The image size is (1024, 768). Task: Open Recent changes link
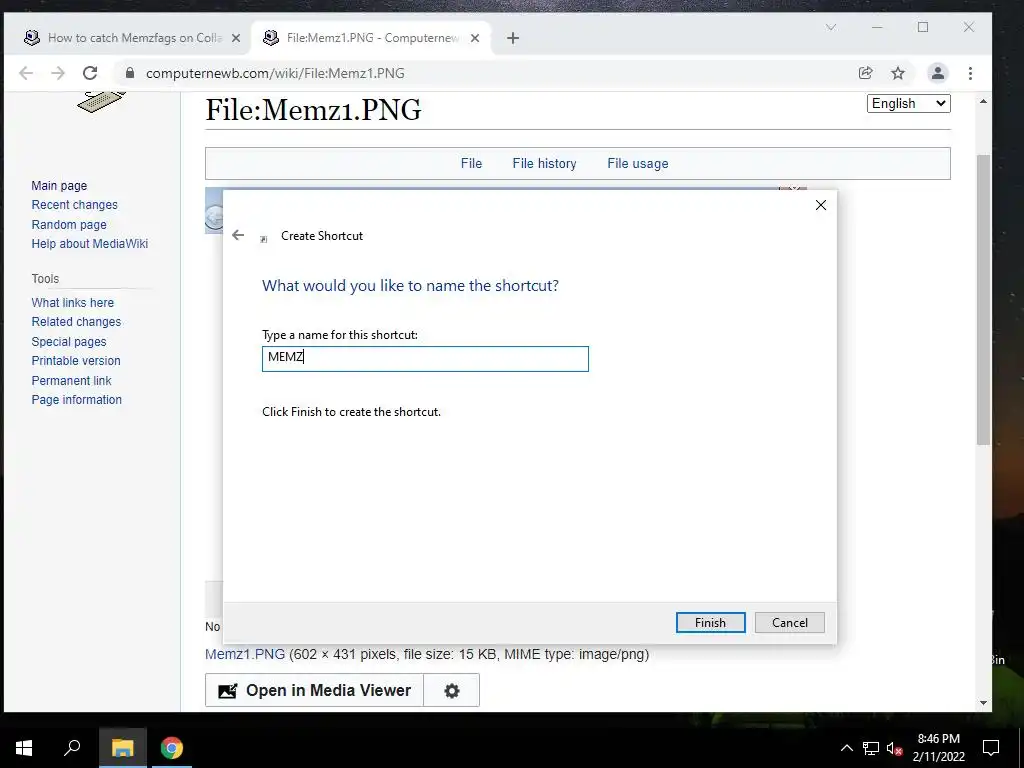pos(74,204)
